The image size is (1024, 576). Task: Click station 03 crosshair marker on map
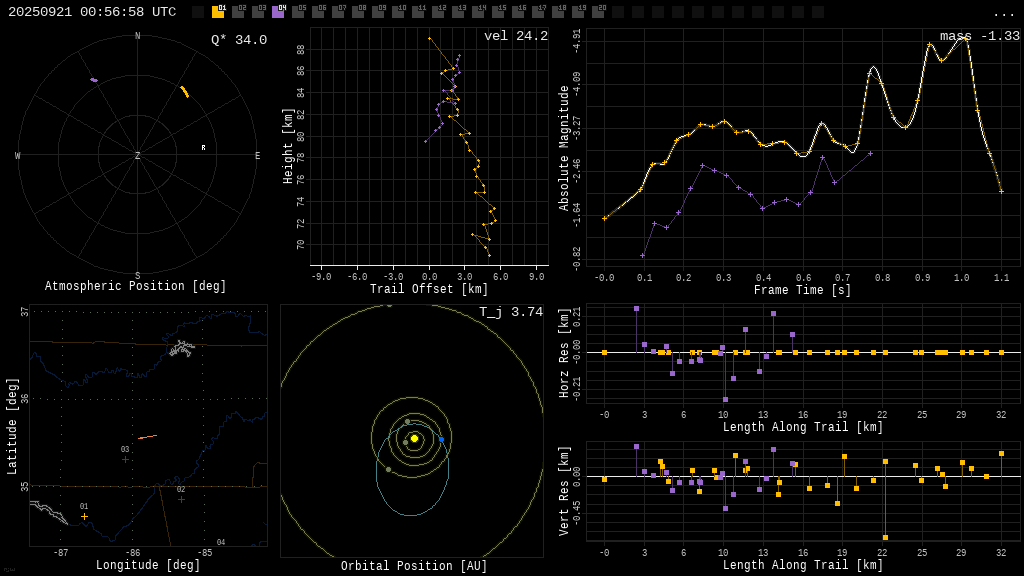tap(125, 459)
